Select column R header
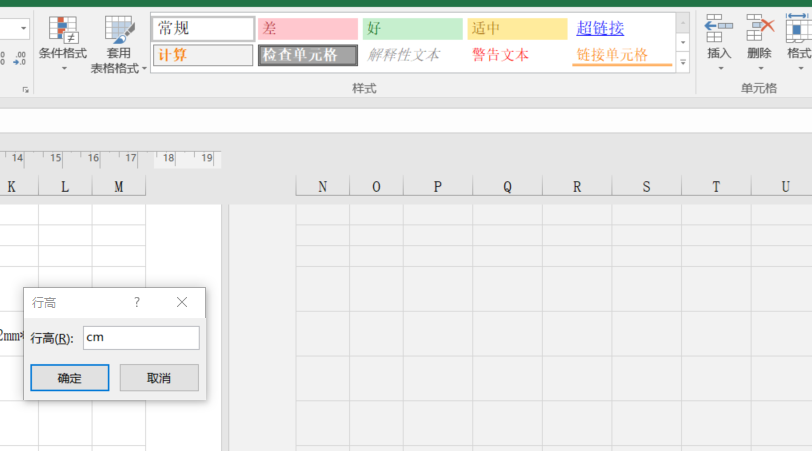This screenshot has height=451, width=812. [577, 186]
